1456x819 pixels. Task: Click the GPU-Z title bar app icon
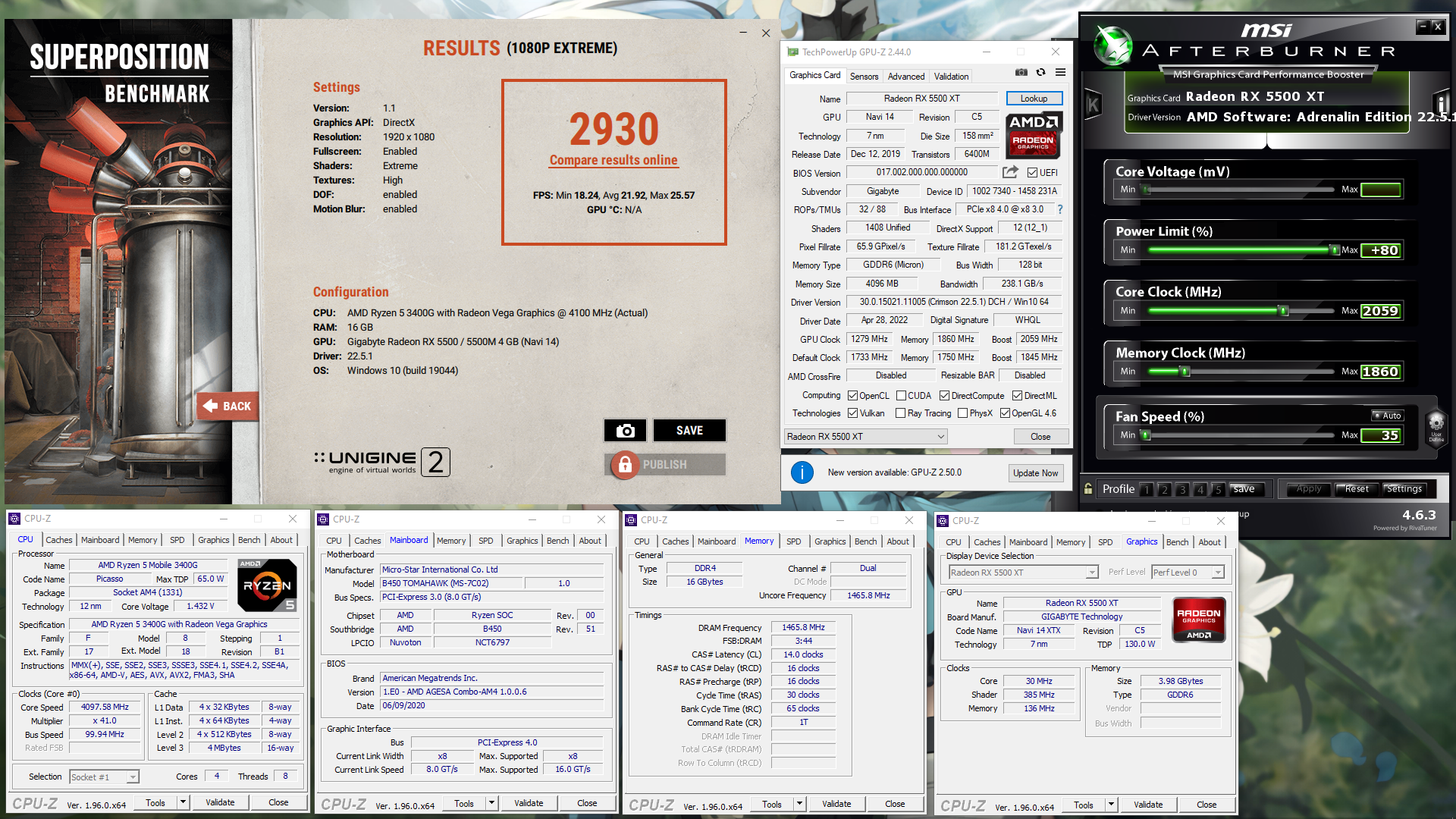pyautogui.click(x=793, y=52)
